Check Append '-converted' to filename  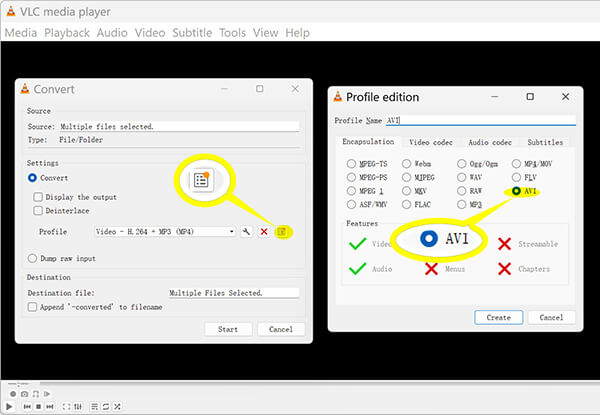coord(33,307)
